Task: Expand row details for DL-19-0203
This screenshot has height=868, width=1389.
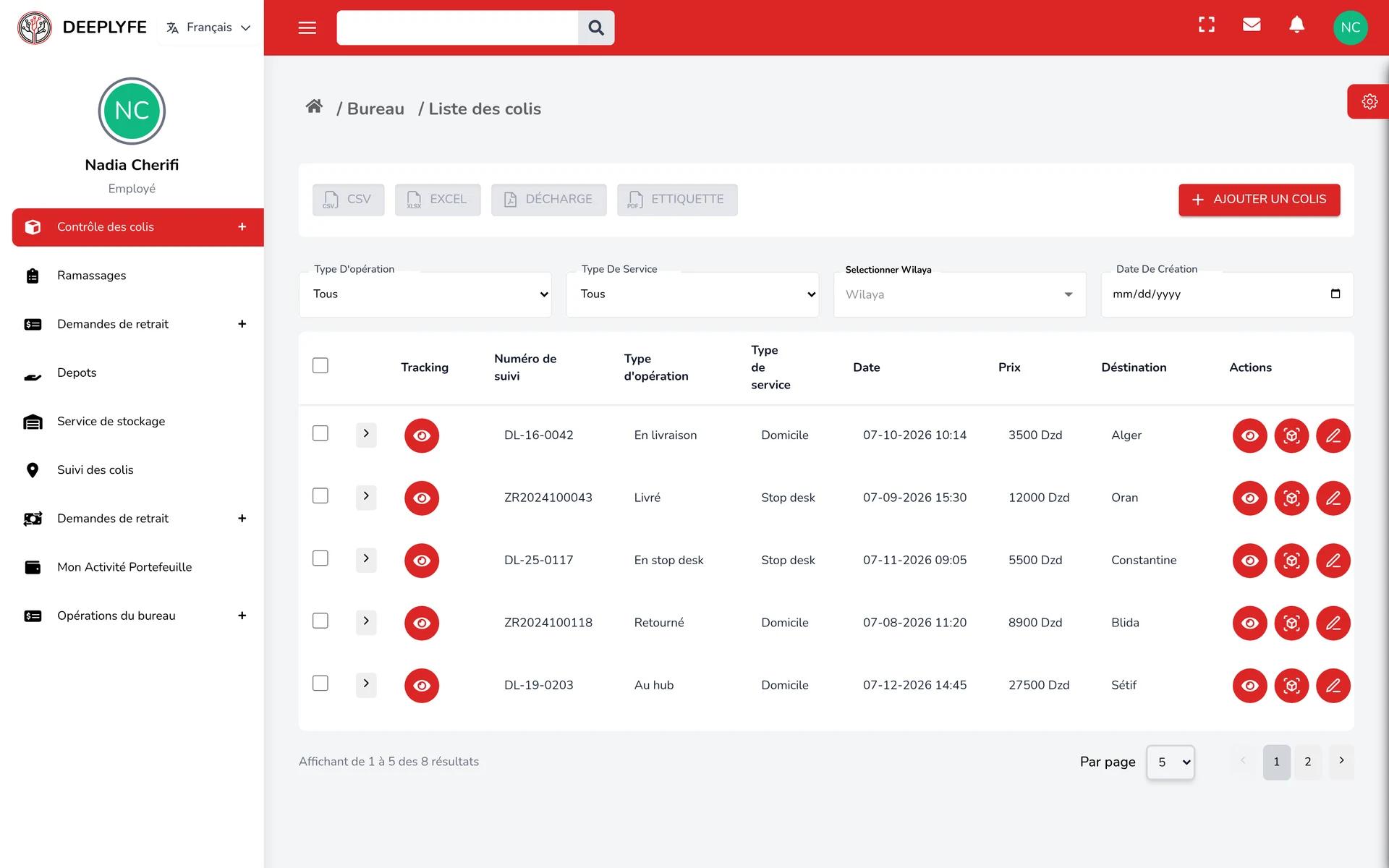Action: tap(366, 684)
